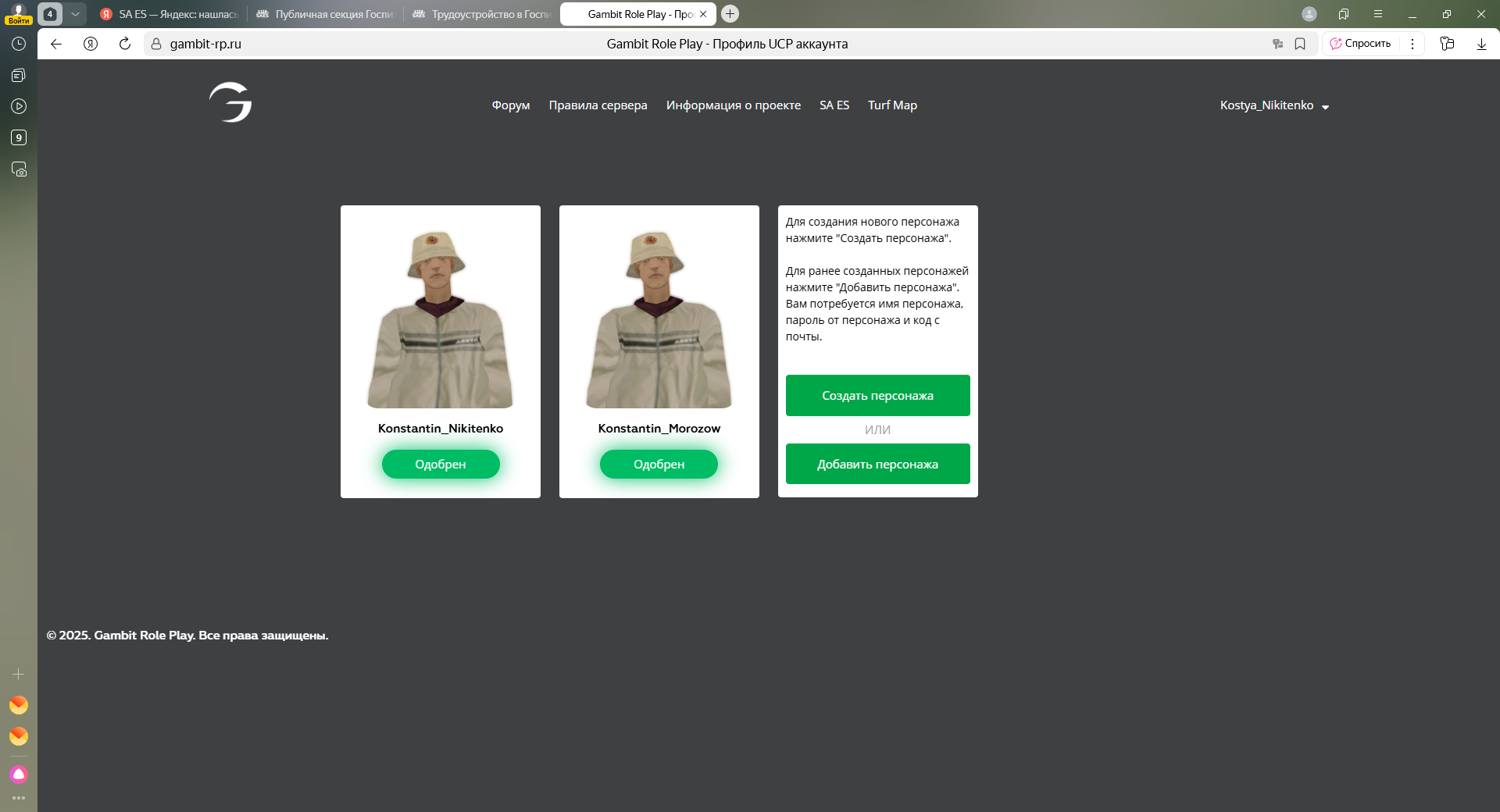The image size is (1500, 812).
Task: Open the sidebar video play icon
Action: point(19,106)
